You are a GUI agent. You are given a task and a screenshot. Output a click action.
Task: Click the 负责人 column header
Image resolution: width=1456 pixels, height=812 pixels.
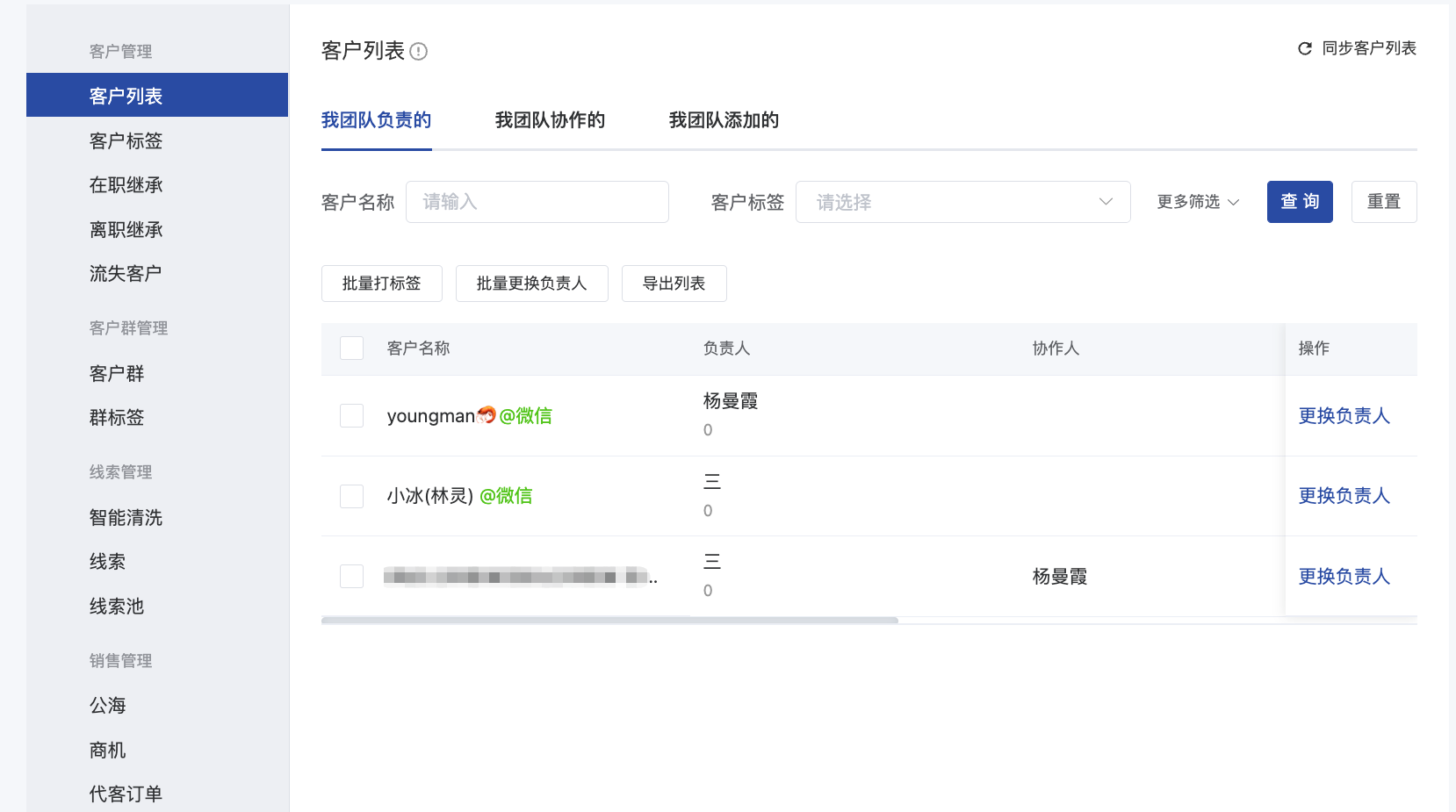[x=726, y=349]
